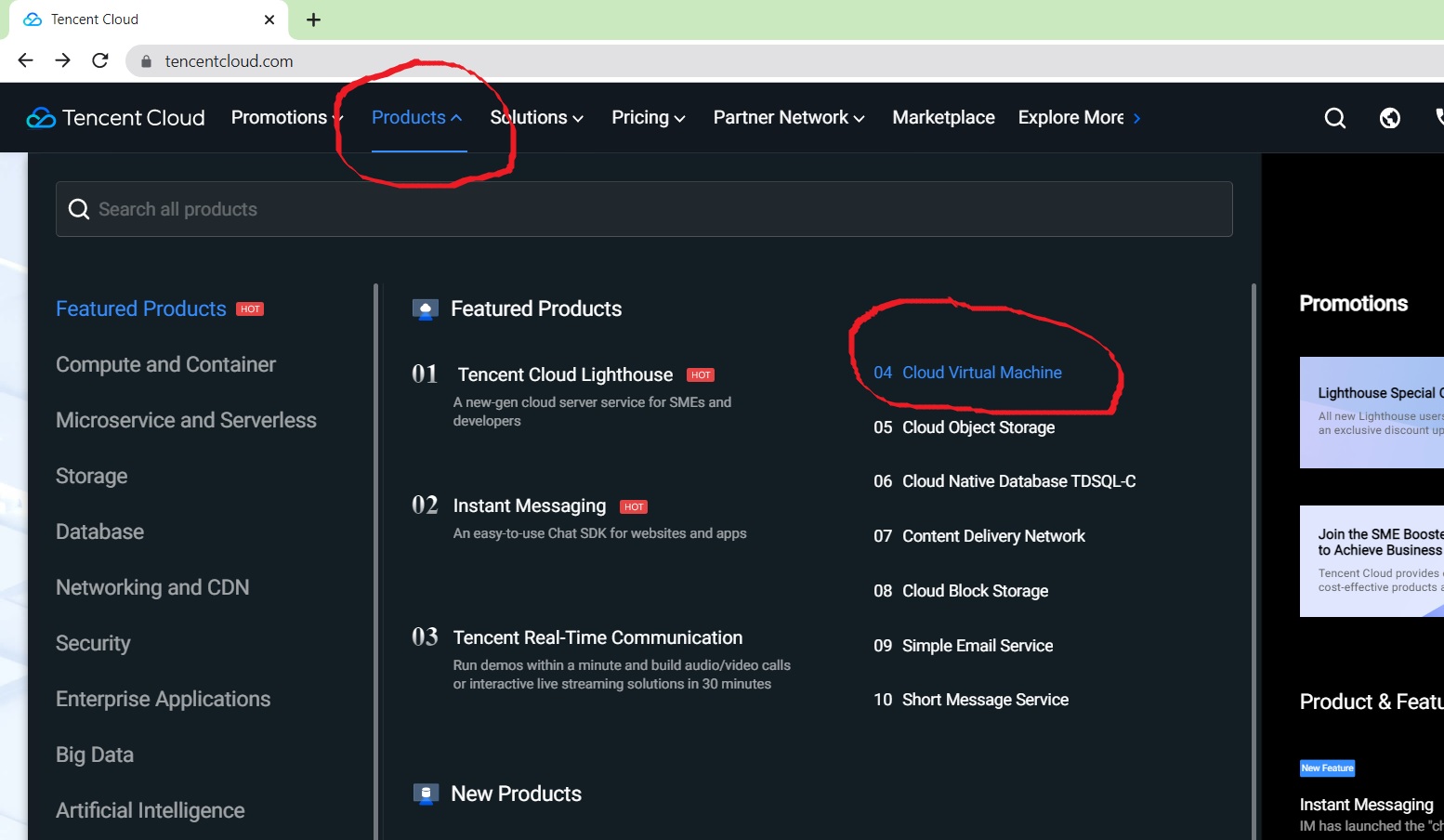The width and height of the screenshot is (1444, 840).
Task: Click the browser back arrow
Action: pyautogui.click(x=25, y=60)
